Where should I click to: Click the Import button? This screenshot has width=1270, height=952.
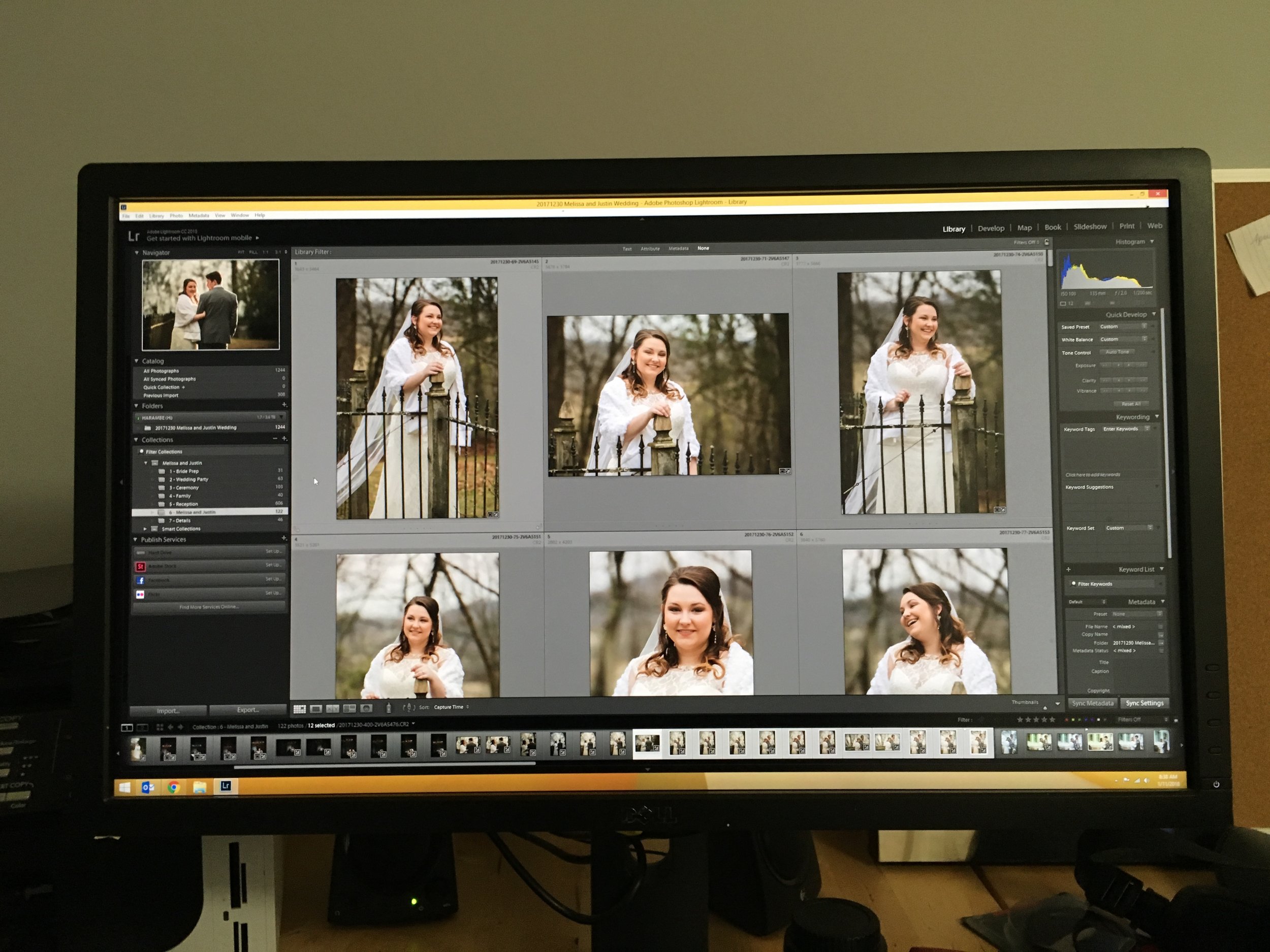[168, 710]
